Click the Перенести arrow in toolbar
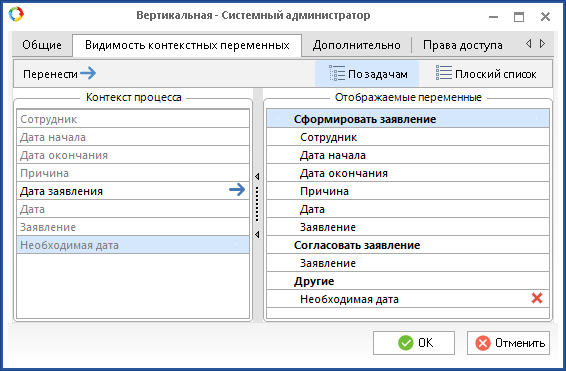 pos(88,73)
